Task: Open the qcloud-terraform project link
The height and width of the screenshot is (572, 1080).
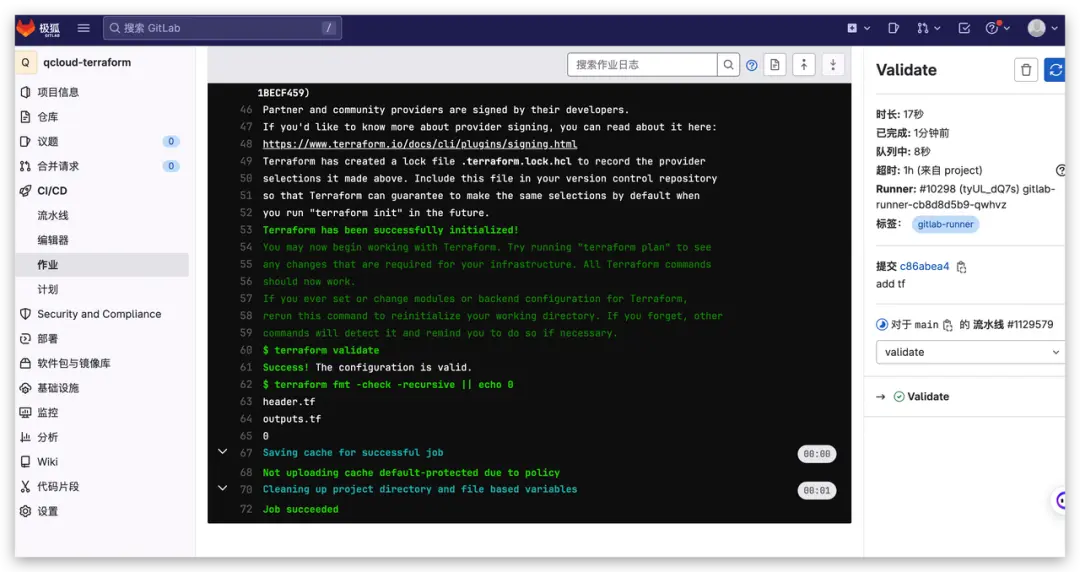Action: pos(87,62)
